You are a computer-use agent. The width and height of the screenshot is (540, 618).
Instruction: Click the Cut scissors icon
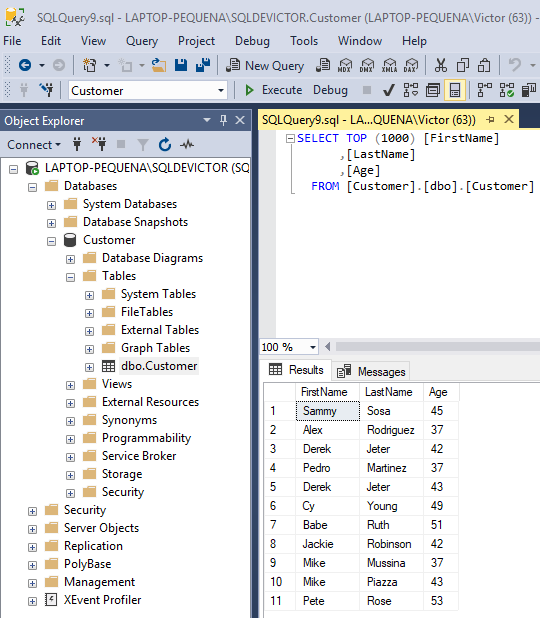click(441, 65)
